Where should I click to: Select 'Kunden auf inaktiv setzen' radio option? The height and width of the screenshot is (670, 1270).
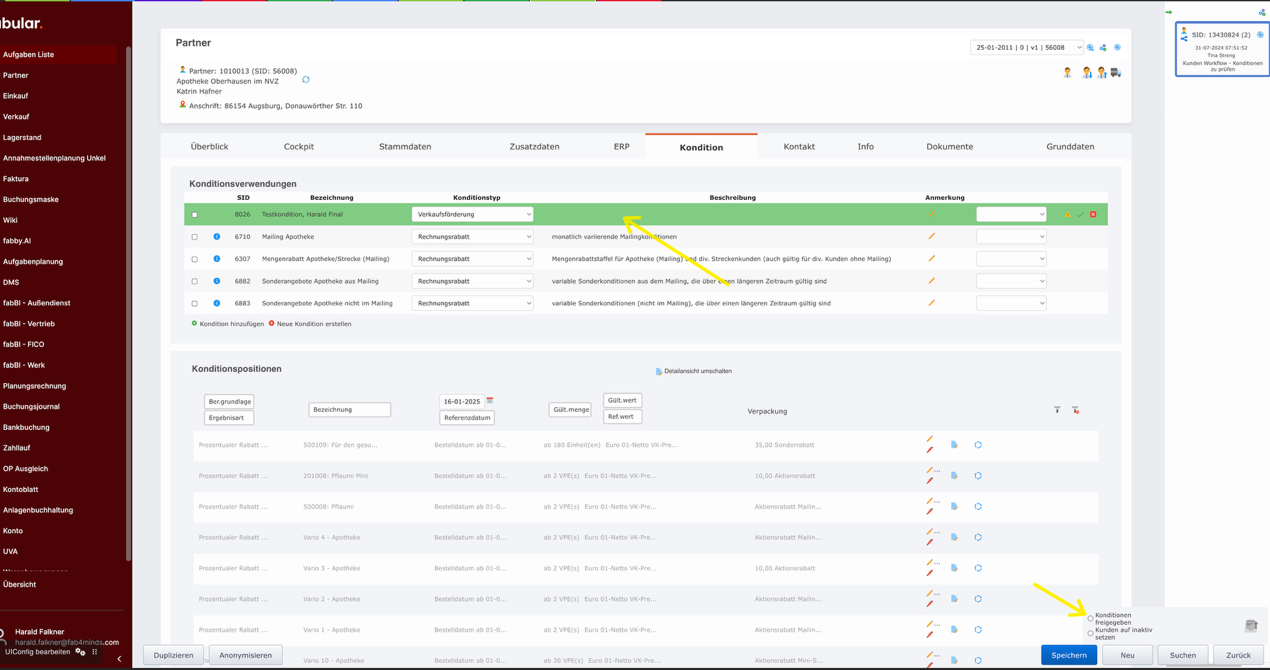coord(1090,633)
